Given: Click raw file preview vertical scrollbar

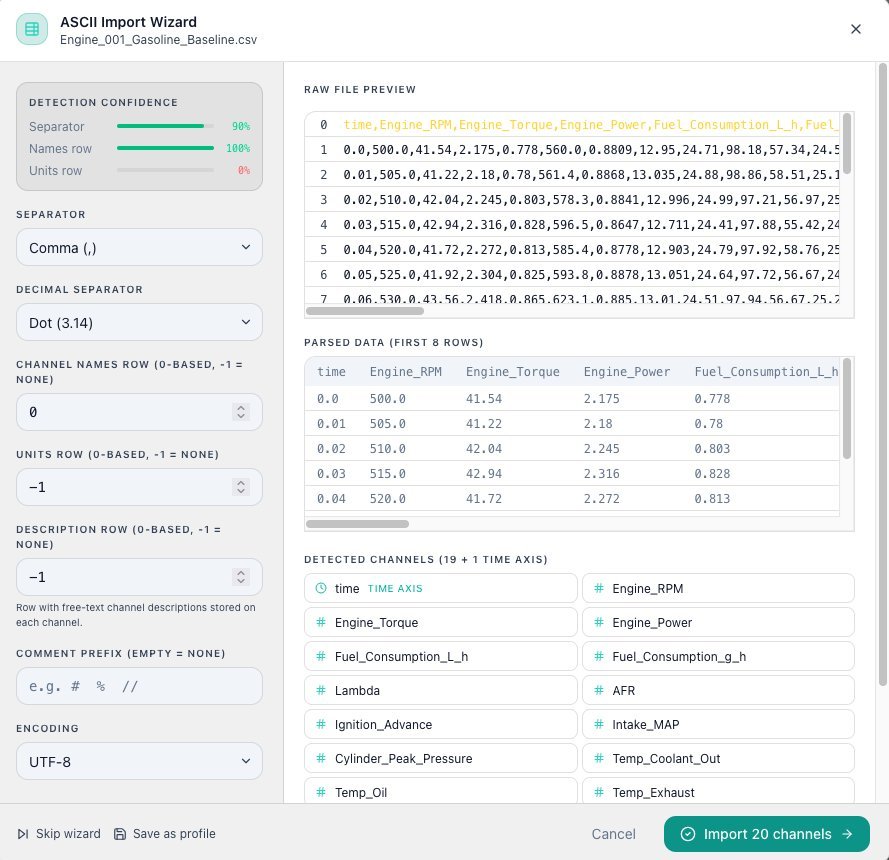Looking at the screenshot, I should pos(846,143).
